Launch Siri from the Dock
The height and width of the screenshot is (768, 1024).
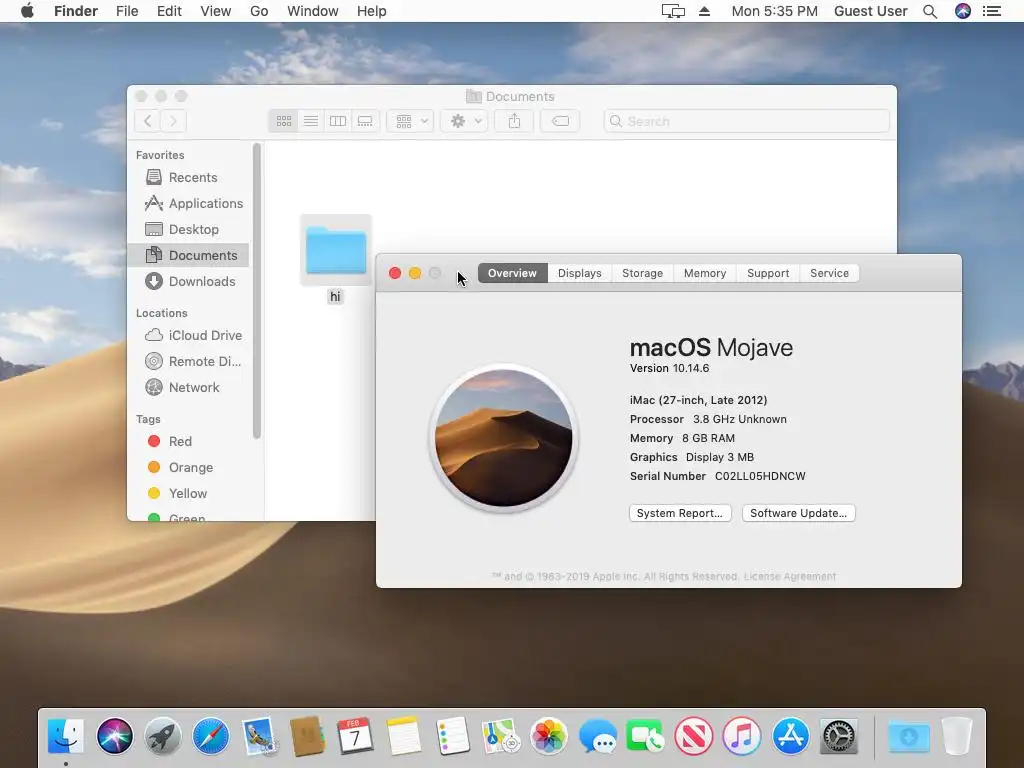[x=114, y=736]
